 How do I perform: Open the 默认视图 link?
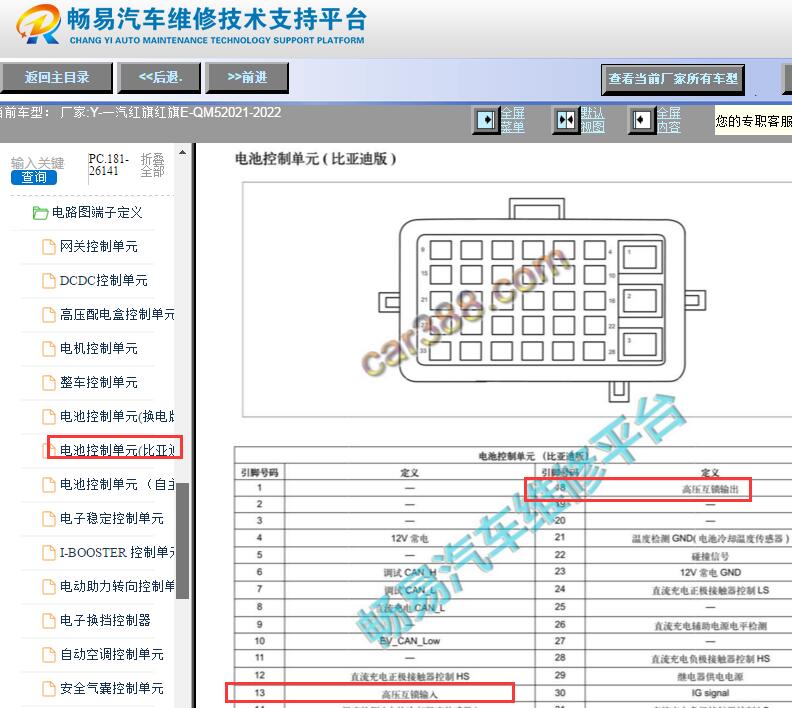592,120
